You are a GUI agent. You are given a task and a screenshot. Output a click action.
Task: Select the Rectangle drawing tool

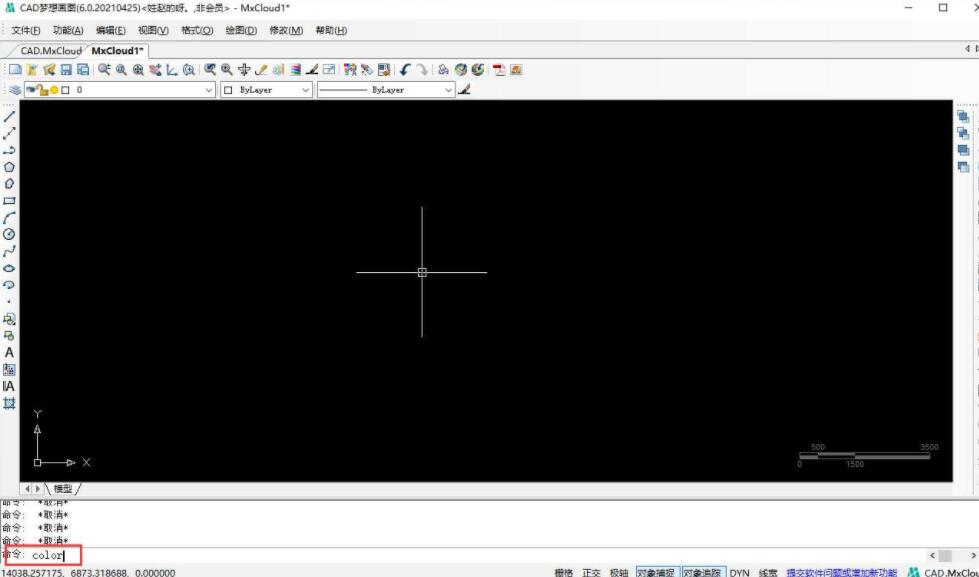[10, 200]
